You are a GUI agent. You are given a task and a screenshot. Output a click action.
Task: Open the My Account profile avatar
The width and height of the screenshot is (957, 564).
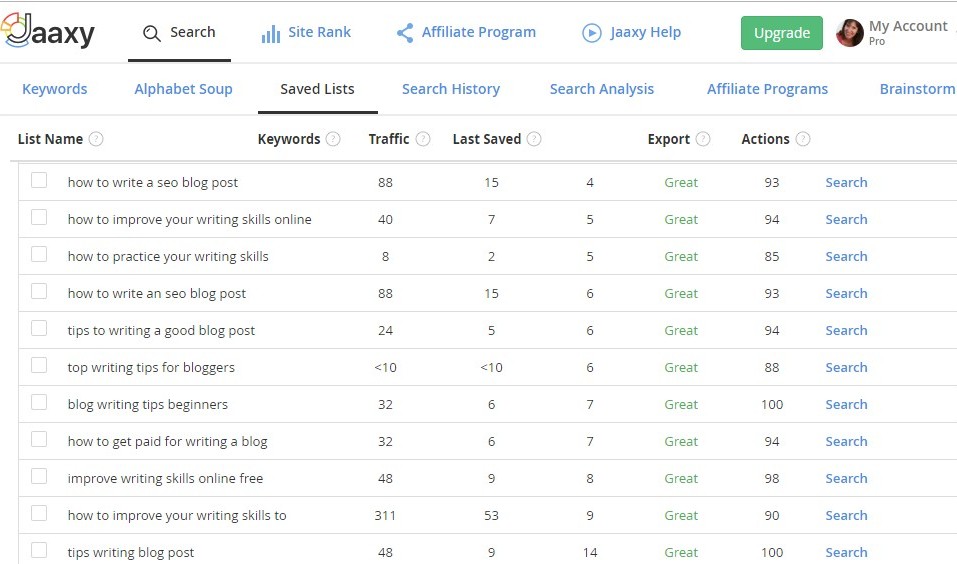tap(850, 33)
